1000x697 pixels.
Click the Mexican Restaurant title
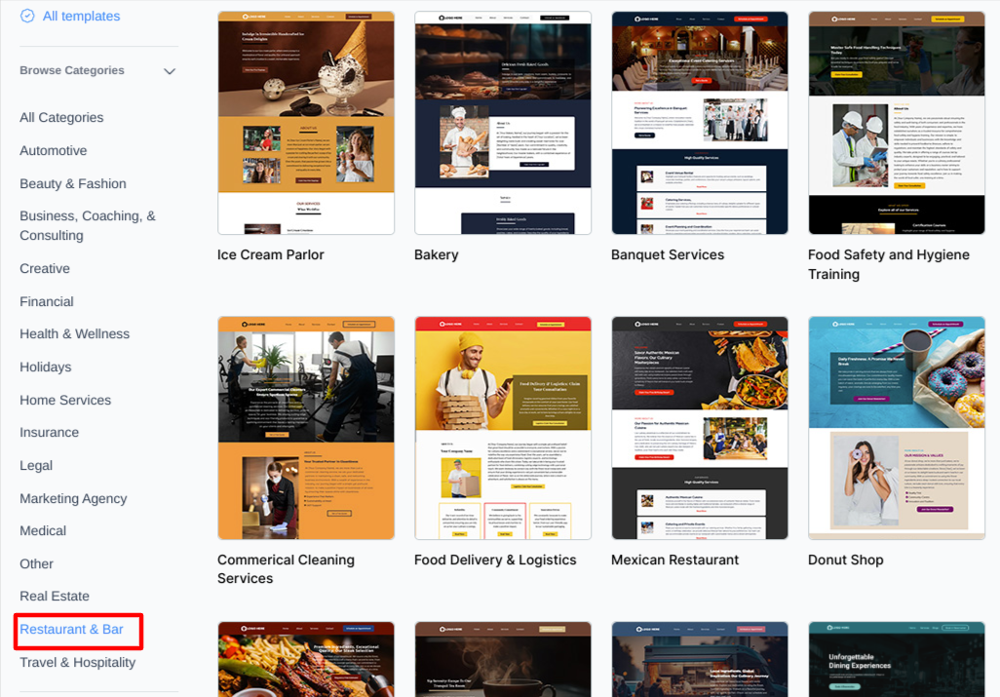coord(675,560)
